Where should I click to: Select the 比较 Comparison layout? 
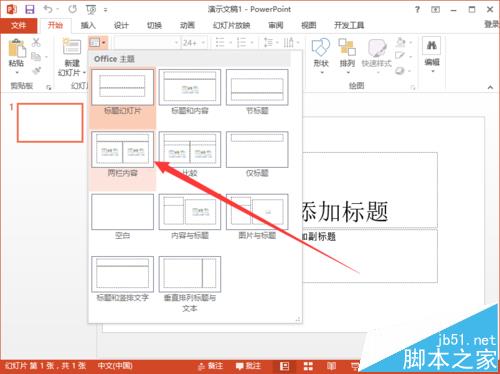190,155
